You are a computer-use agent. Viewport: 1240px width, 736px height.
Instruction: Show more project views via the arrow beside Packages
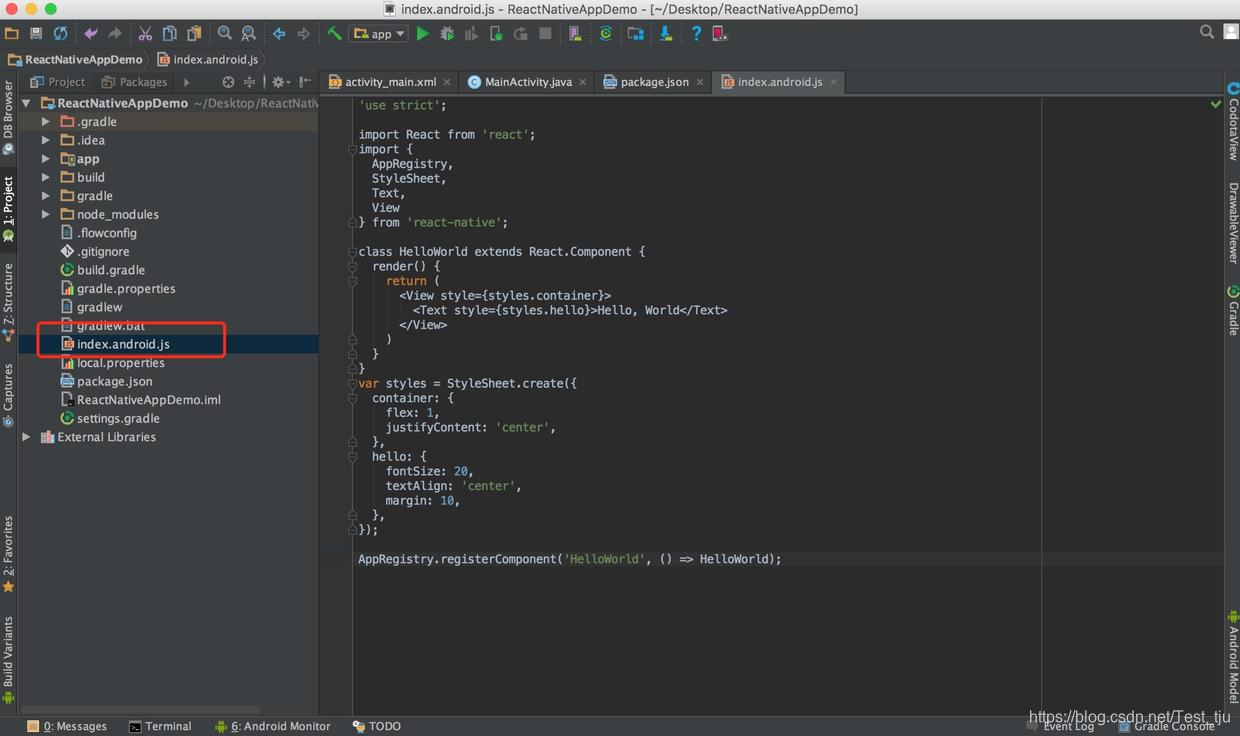[186, 82]
